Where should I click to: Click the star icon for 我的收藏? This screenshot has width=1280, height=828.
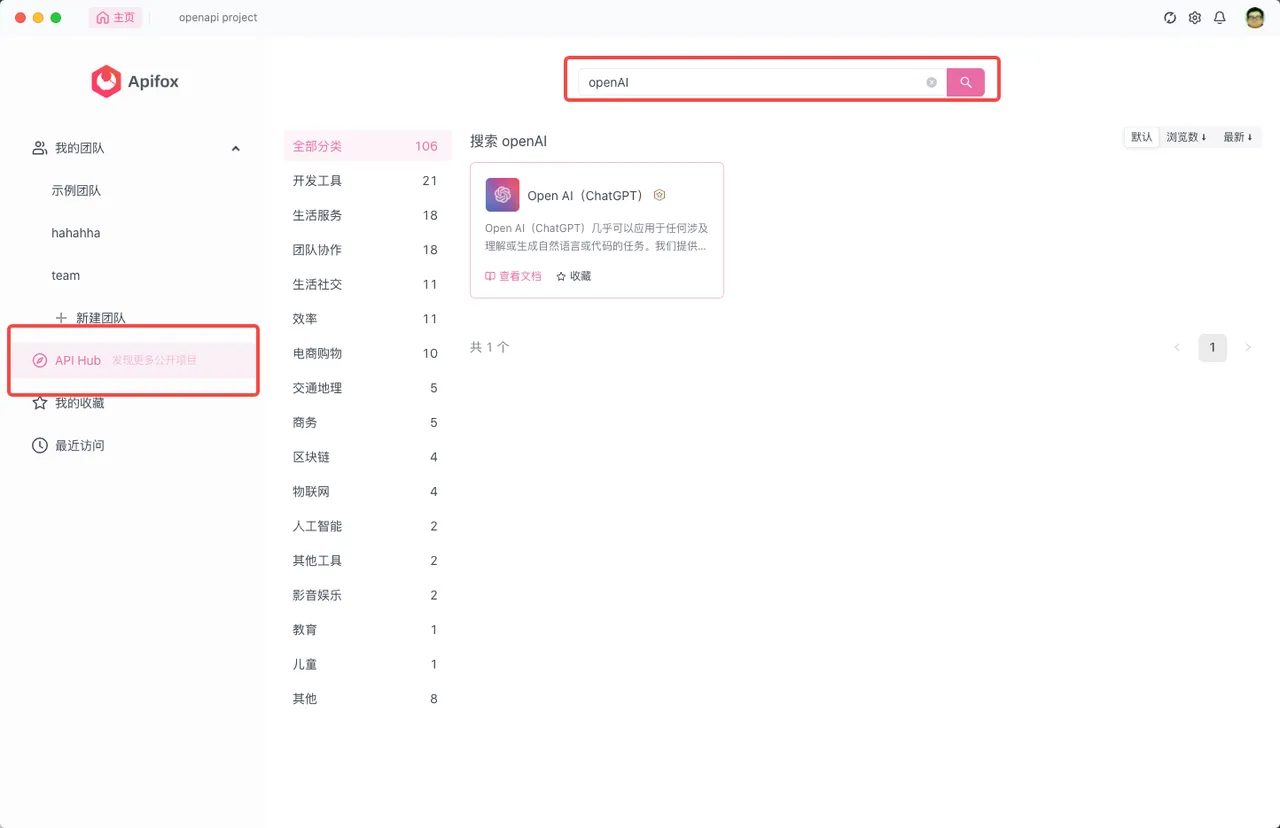[40, 403]
